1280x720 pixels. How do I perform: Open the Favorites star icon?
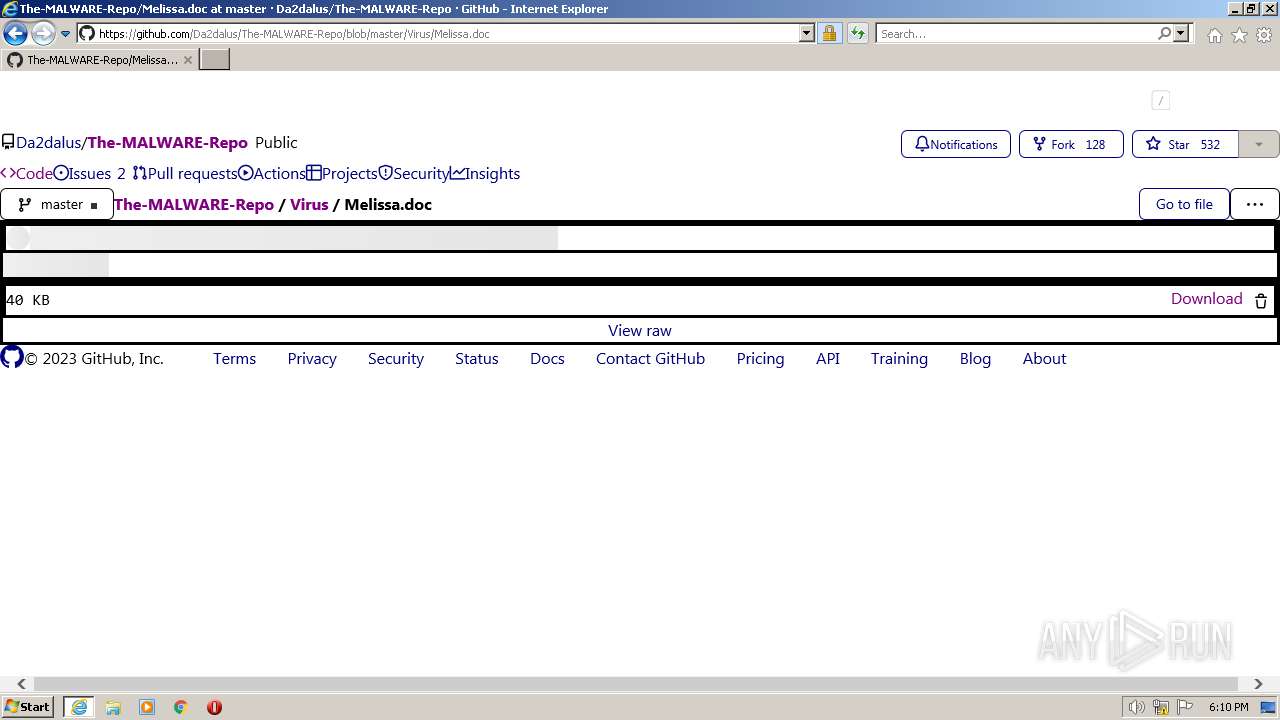coord(1239,35)
